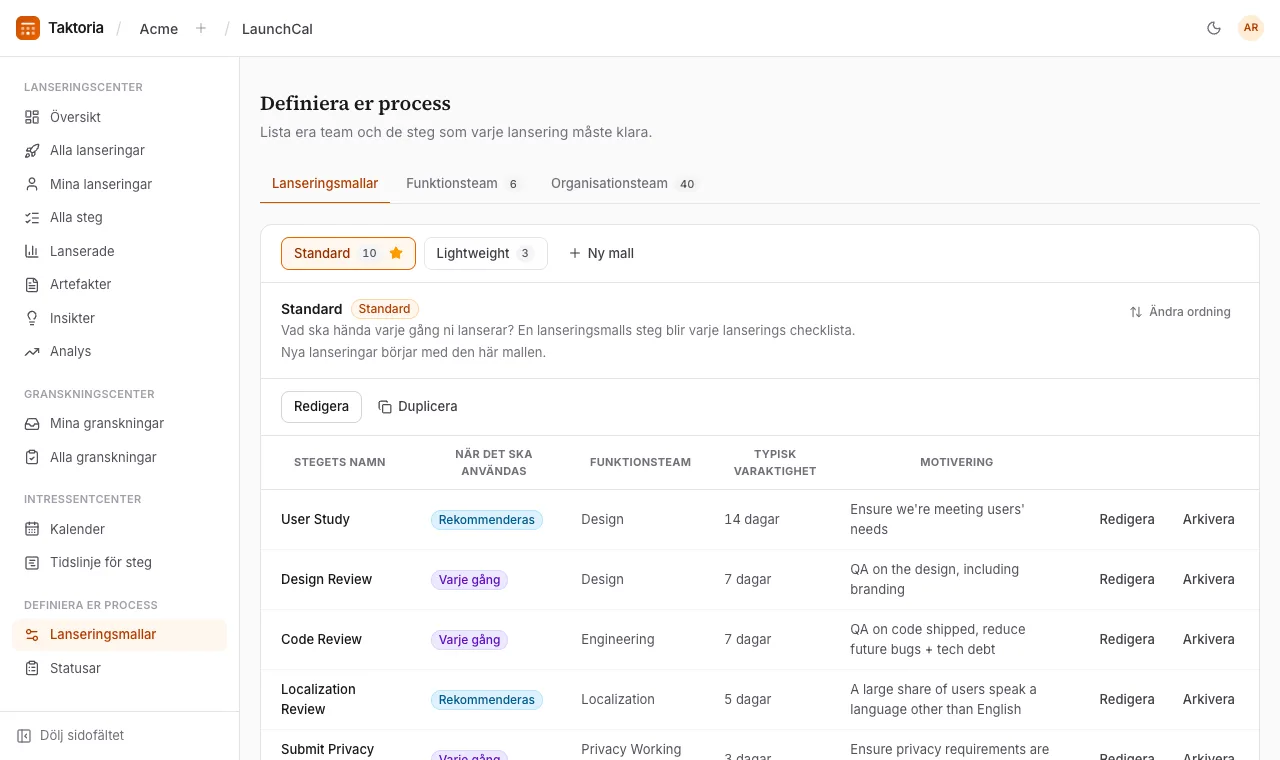Open Statusar in the sidebar
The height and width of the screenshot is (760, 1280).
click(120, 668)
